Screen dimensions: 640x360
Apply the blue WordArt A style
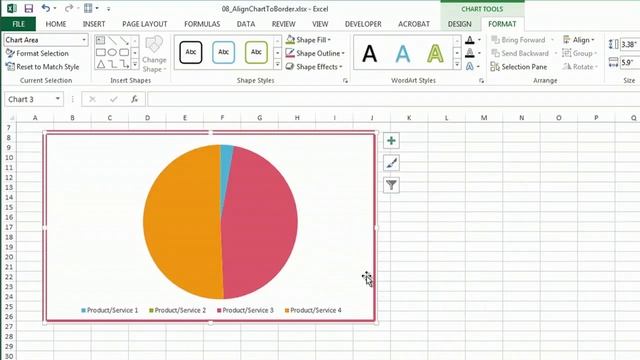[403, 53]
